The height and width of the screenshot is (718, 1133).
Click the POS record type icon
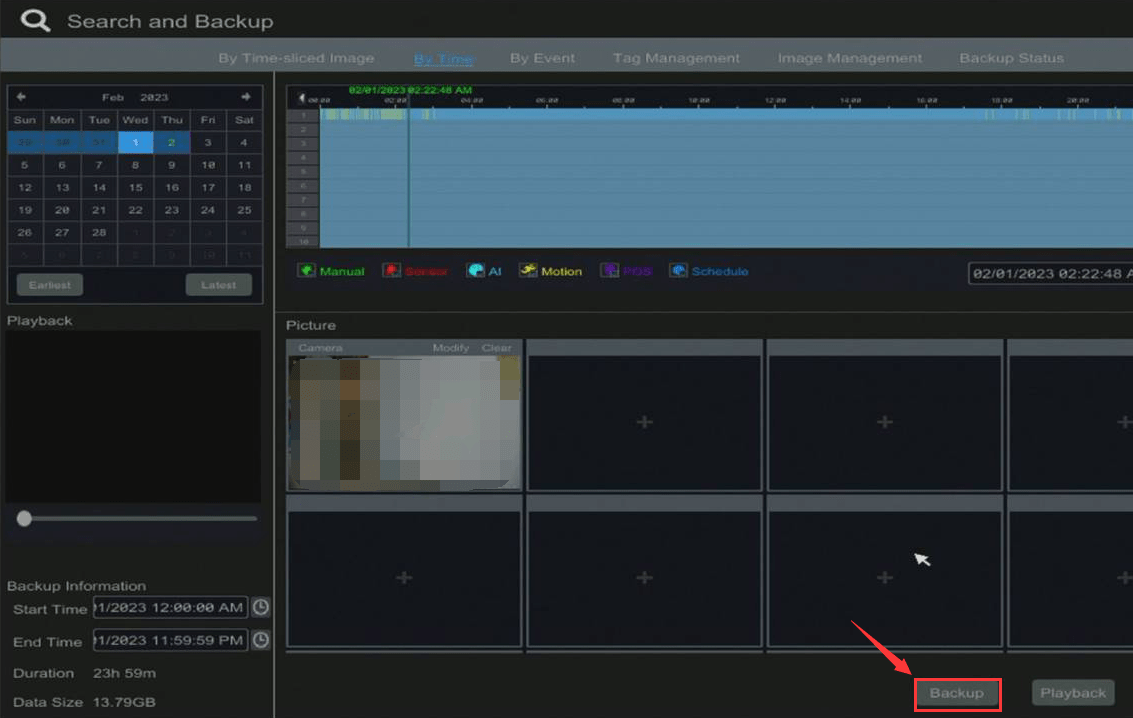[609, 271]
